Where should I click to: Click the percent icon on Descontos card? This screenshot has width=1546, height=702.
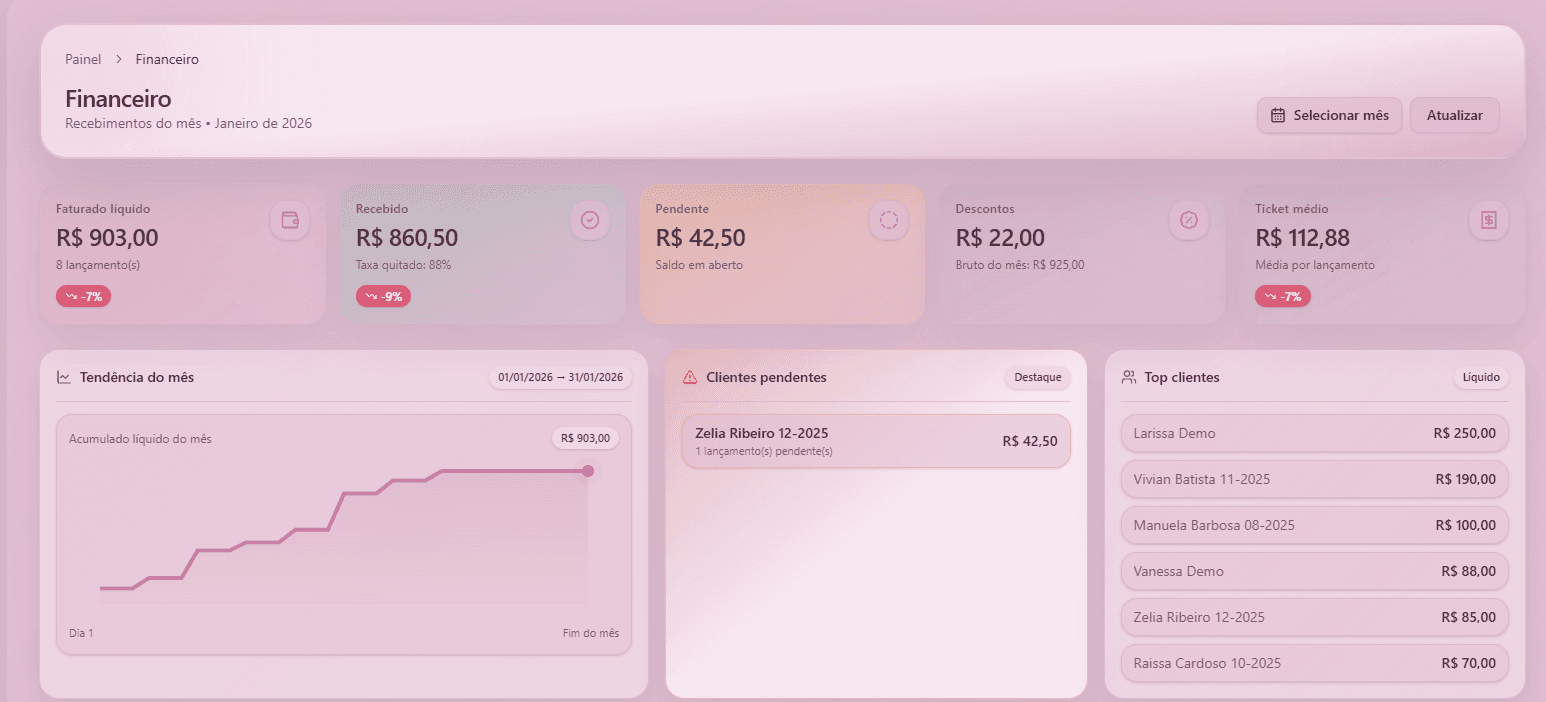point(1189,220)
